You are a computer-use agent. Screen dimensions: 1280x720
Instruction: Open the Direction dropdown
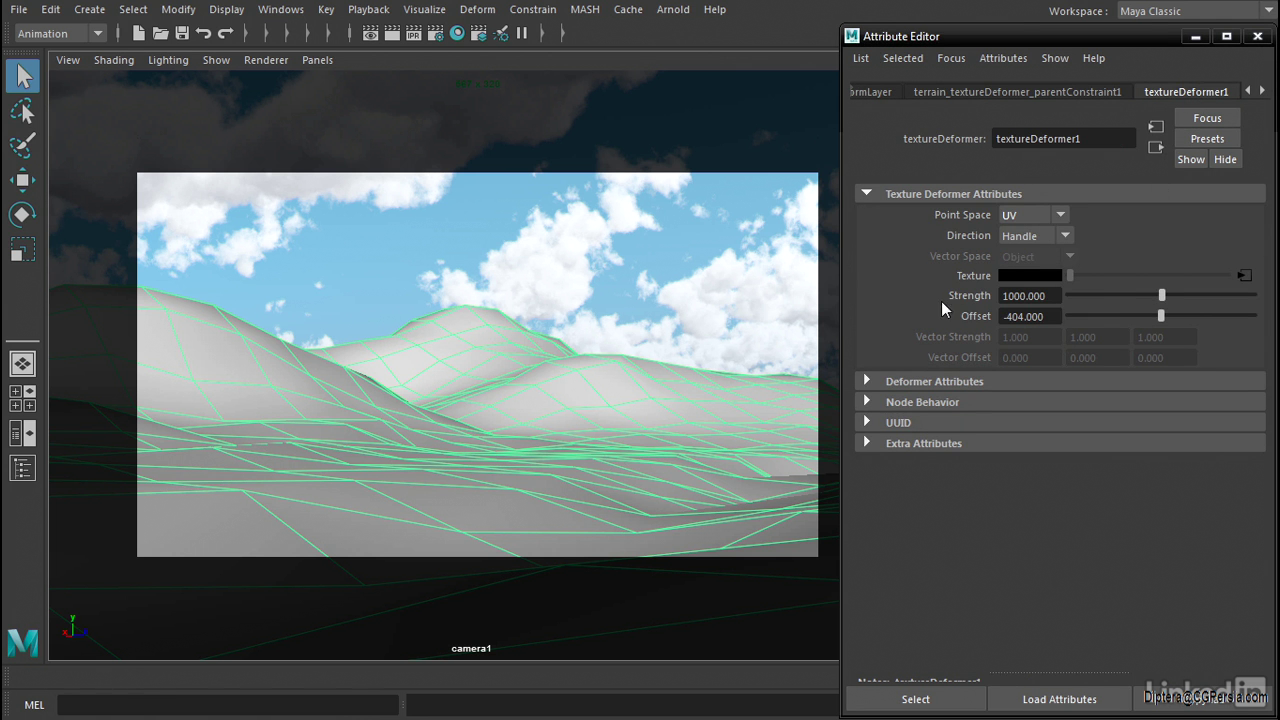click(x=1036, y=236)
